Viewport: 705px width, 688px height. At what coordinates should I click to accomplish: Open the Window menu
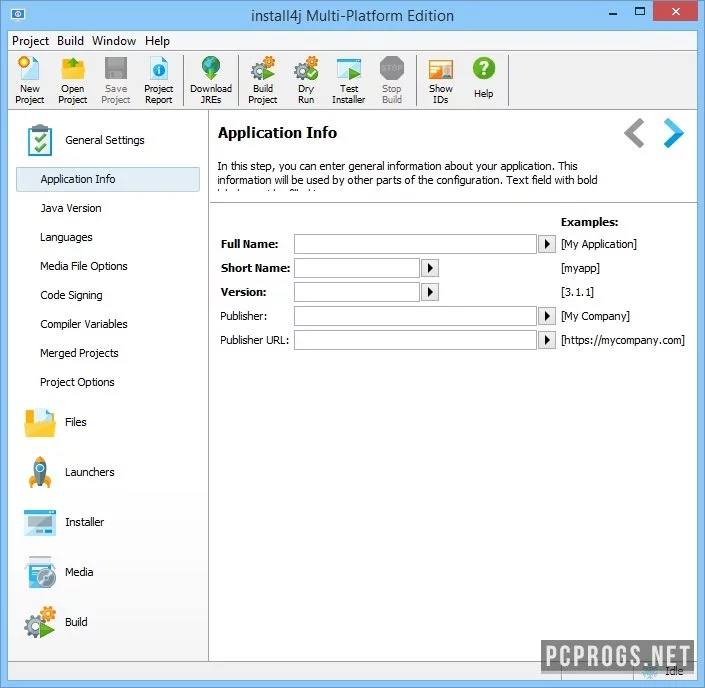114,41
